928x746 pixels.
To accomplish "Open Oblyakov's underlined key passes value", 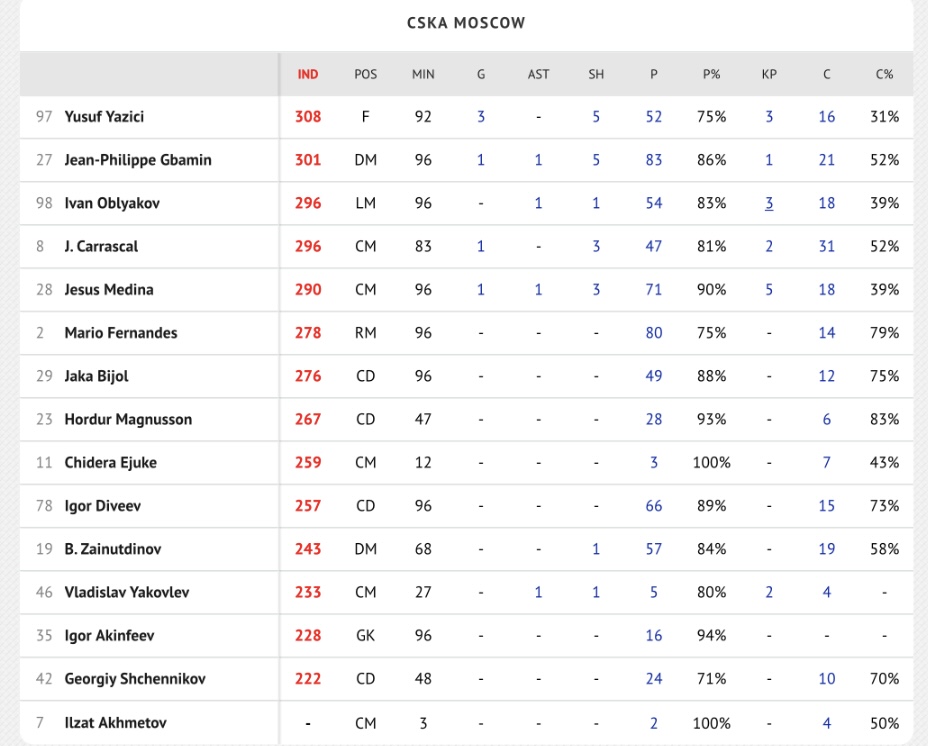I will (x=769, y=203).
